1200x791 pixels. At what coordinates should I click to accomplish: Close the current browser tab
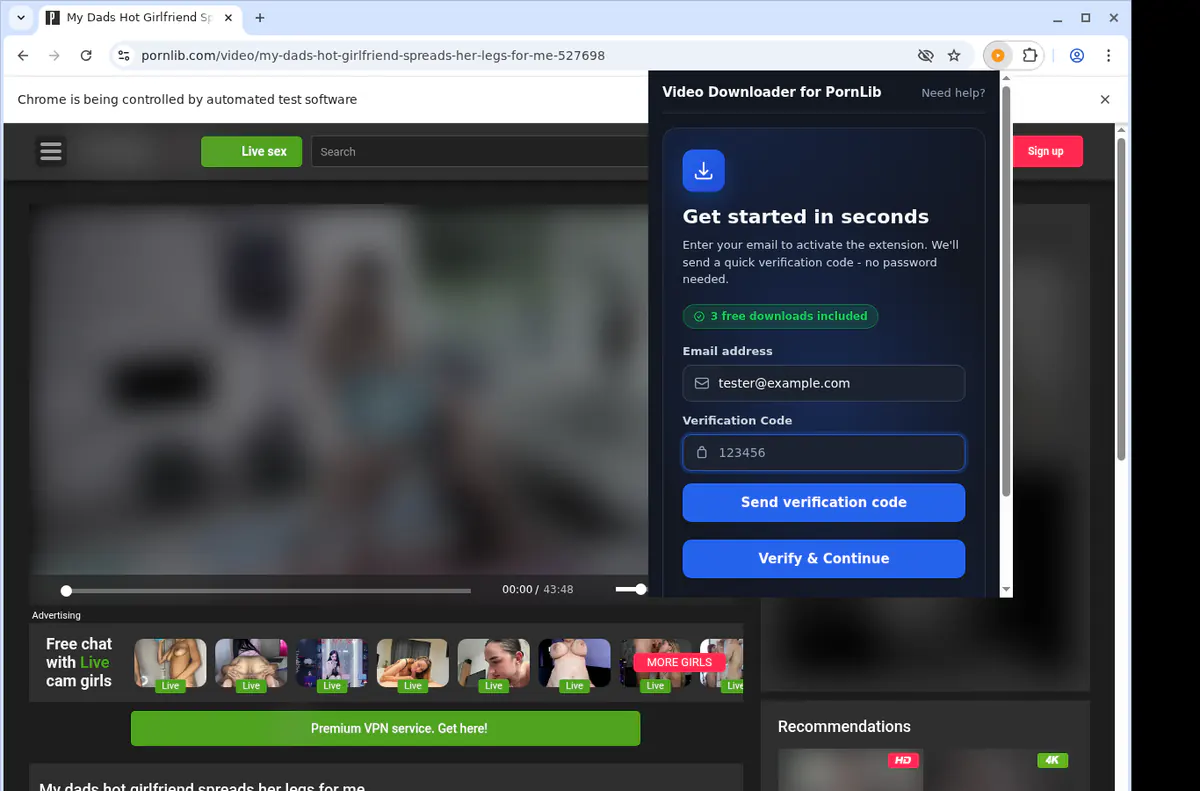(x=226, y=18)
